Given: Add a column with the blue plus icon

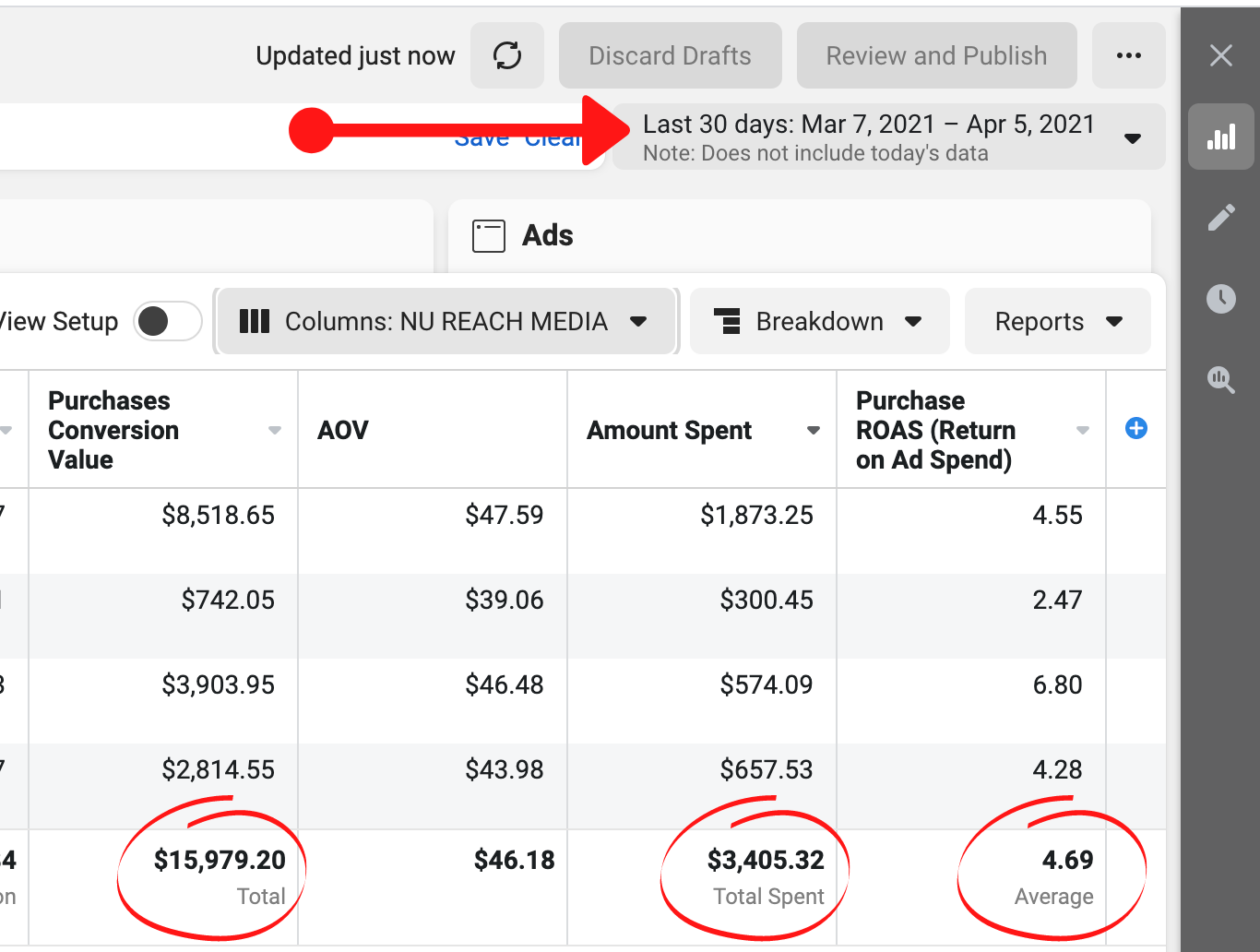Looking at the screenshot, I should [1136, 428].
